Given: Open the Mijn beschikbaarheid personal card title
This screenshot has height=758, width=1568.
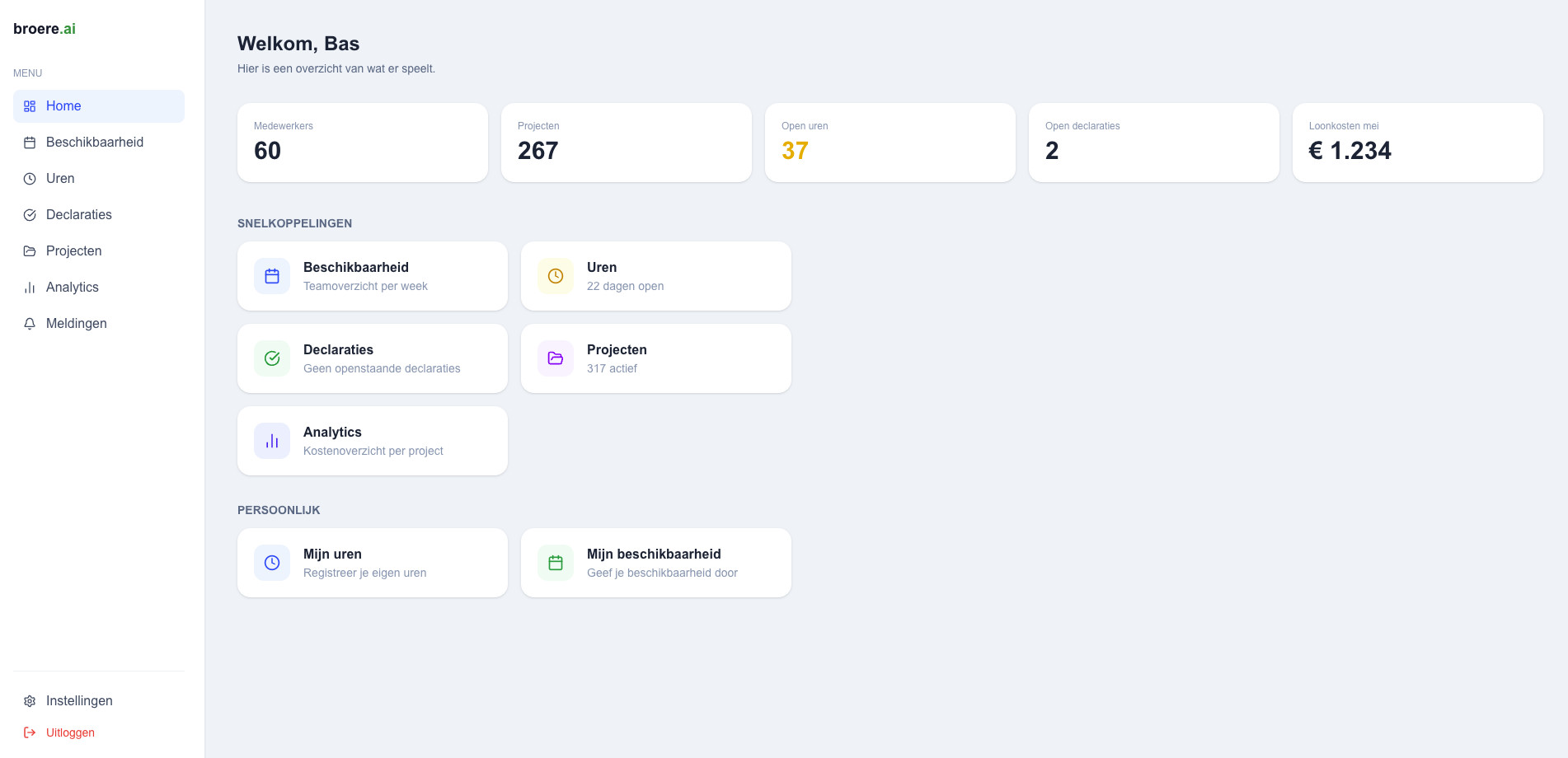Looking at the screenshot, I should click(x=654, y=554).
